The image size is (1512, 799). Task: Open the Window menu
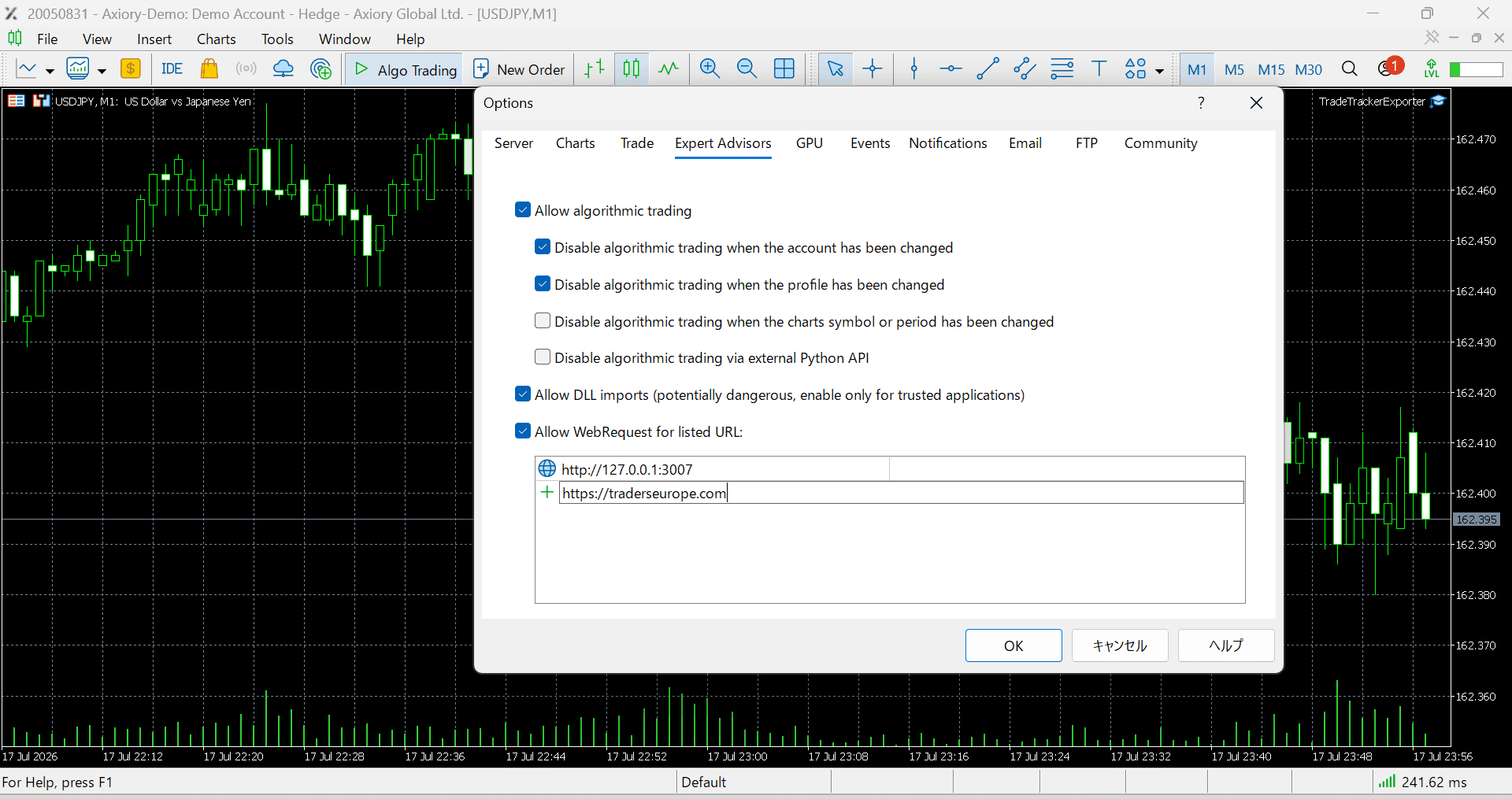[345, 39]
